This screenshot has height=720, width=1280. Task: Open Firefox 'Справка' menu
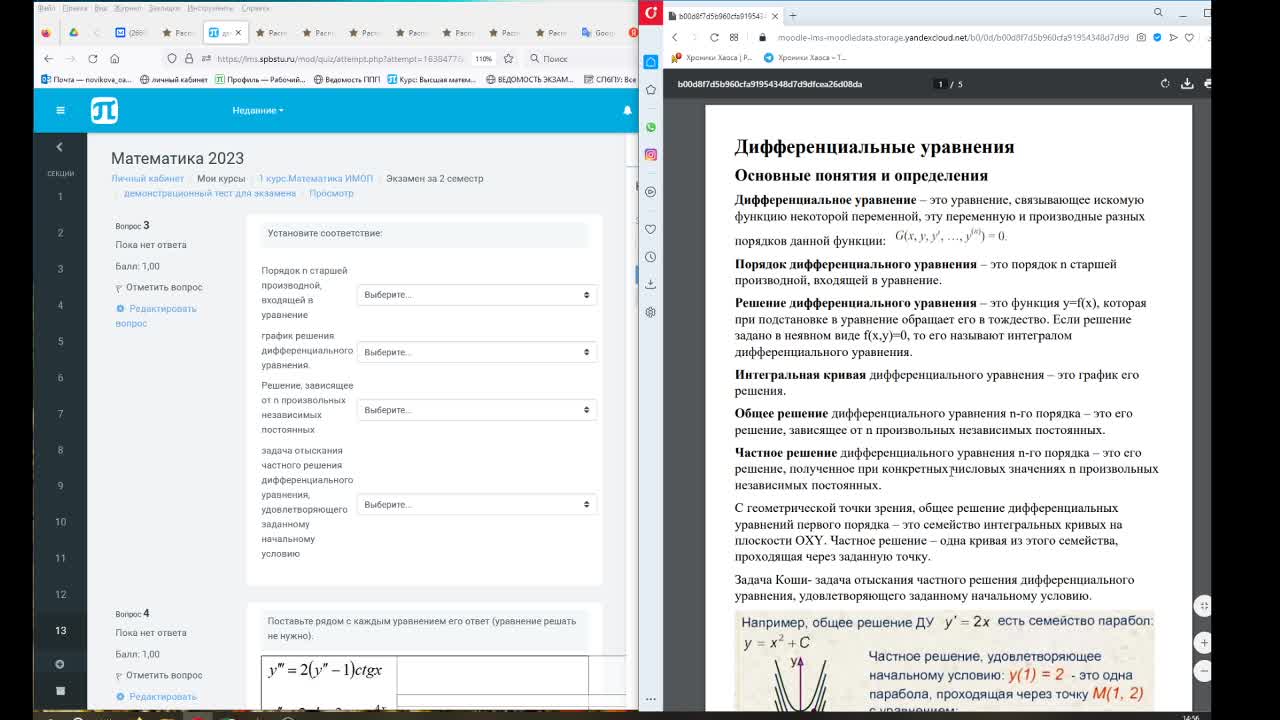pyautogui.click(x=255, y=8)
